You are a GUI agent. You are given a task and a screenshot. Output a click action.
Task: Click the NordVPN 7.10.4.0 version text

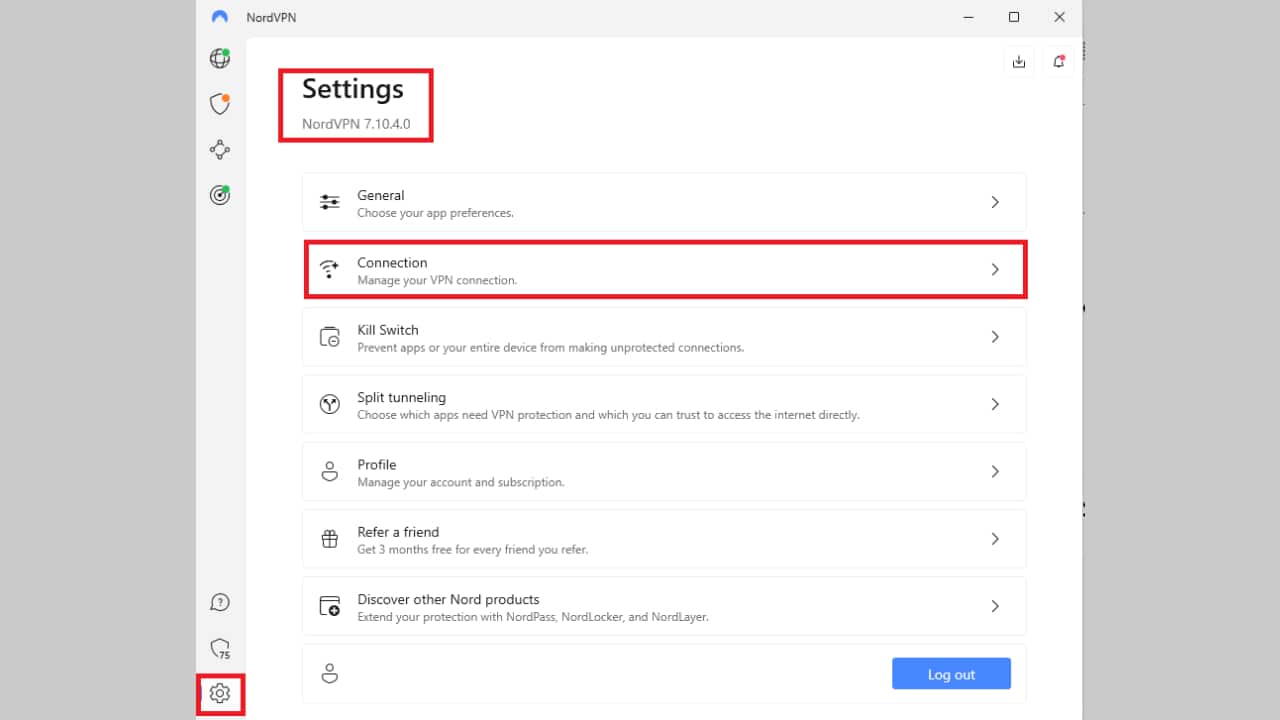point(356,125)
